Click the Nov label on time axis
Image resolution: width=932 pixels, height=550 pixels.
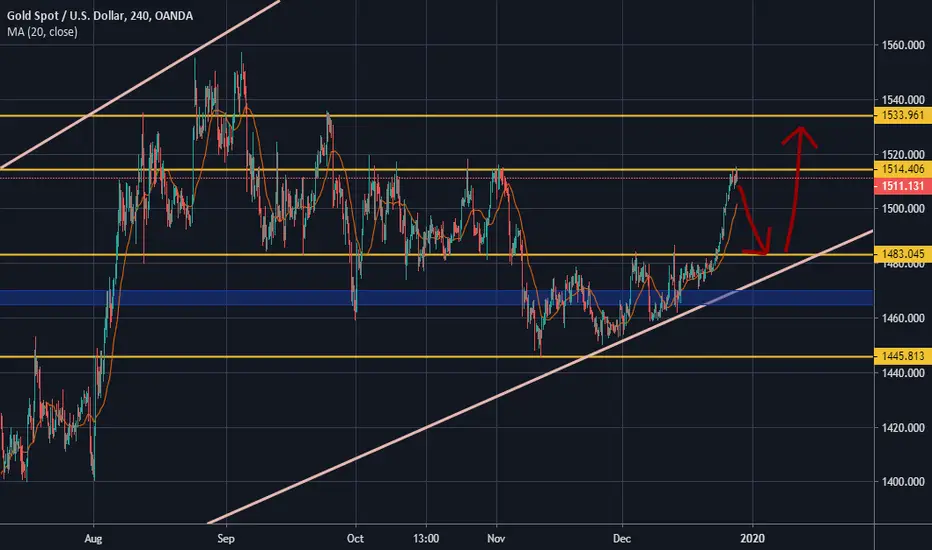click(496, 539)
